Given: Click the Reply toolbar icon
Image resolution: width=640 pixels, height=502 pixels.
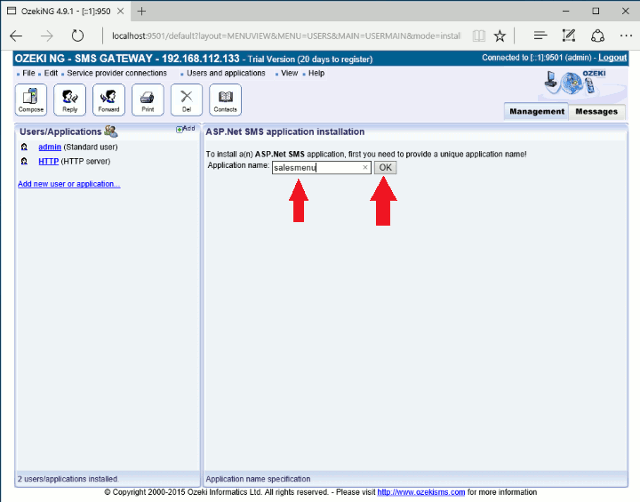Looking at the screenshot, I should pos(69,99).
